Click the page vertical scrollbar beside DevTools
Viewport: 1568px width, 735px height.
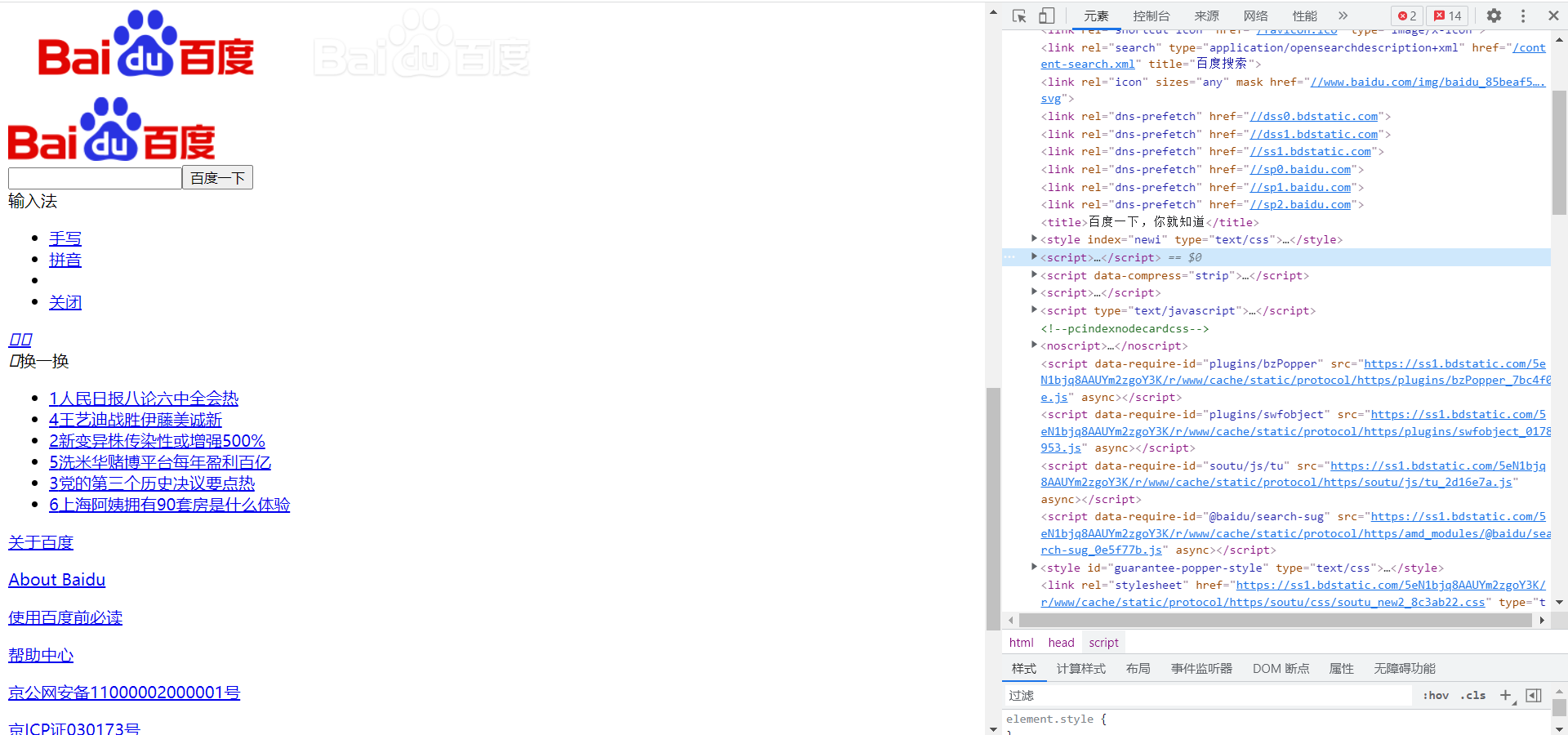tap(993, 508)
